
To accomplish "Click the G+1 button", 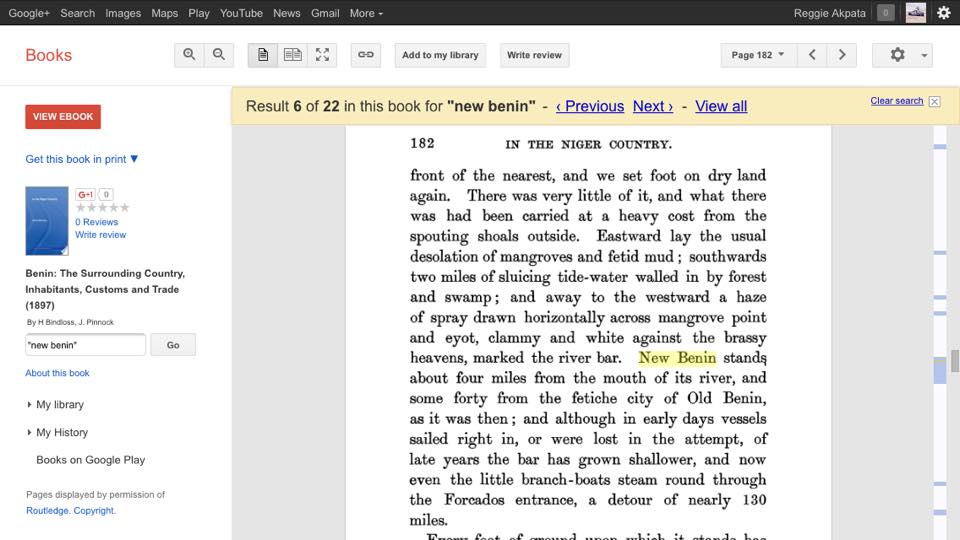I will (85, 195).
